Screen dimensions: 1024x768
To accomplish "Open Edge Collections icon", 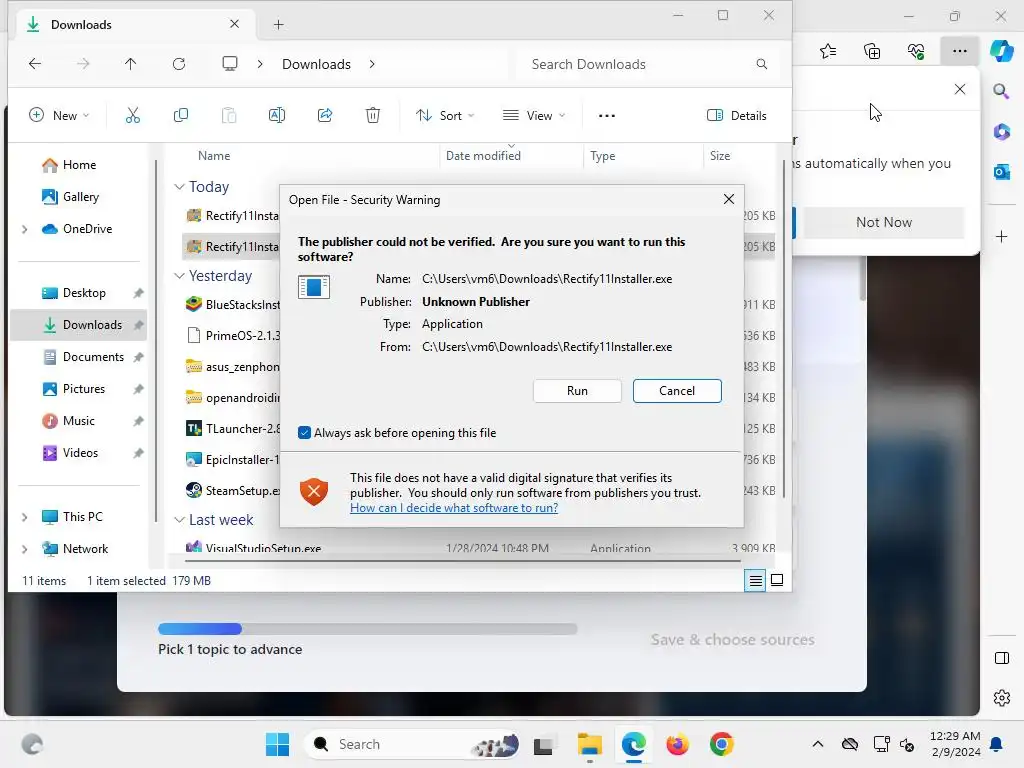I will click(x=872, y=51).
